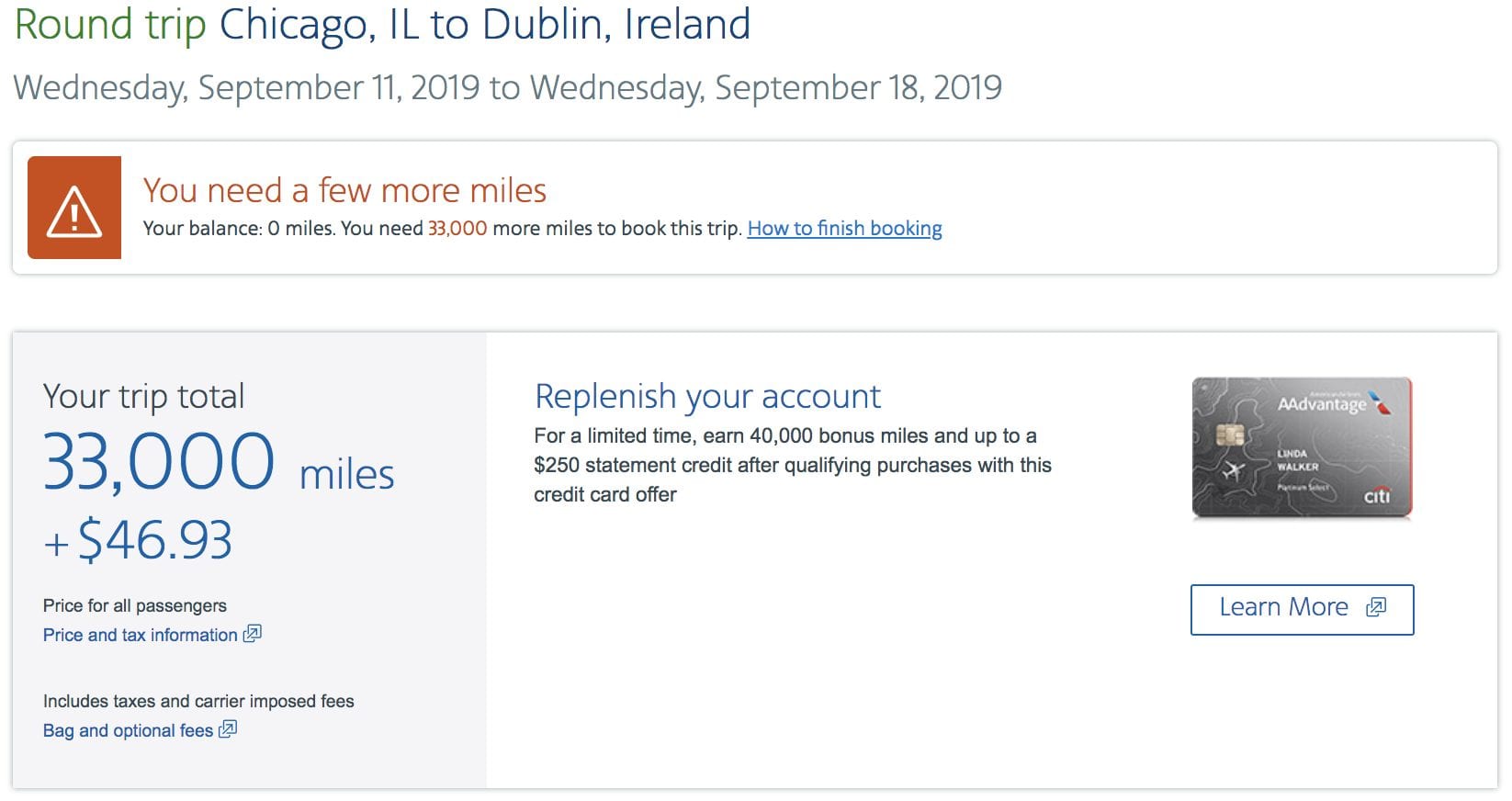Screen dimensions: 1512x801
Task: Click the Replenish your account heading
Action: [707, 397]
